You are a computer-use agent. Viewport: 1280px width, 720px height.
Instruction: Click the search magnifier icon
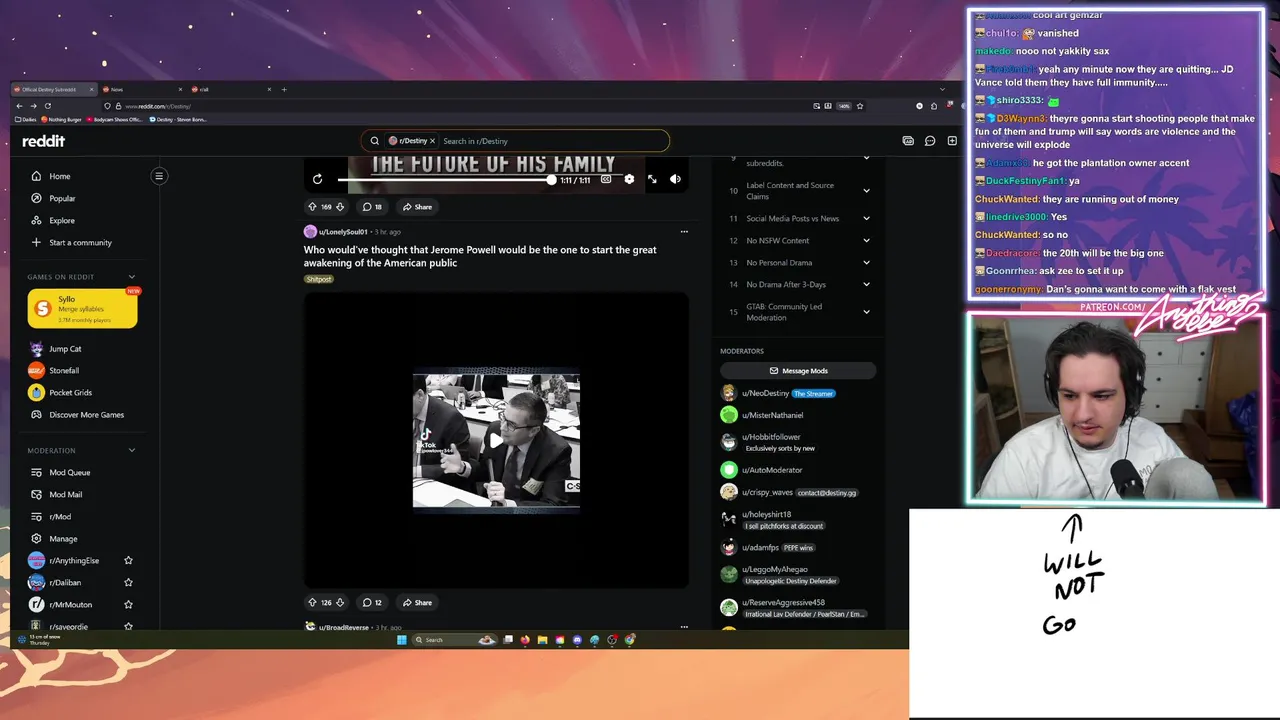[375, 141]
